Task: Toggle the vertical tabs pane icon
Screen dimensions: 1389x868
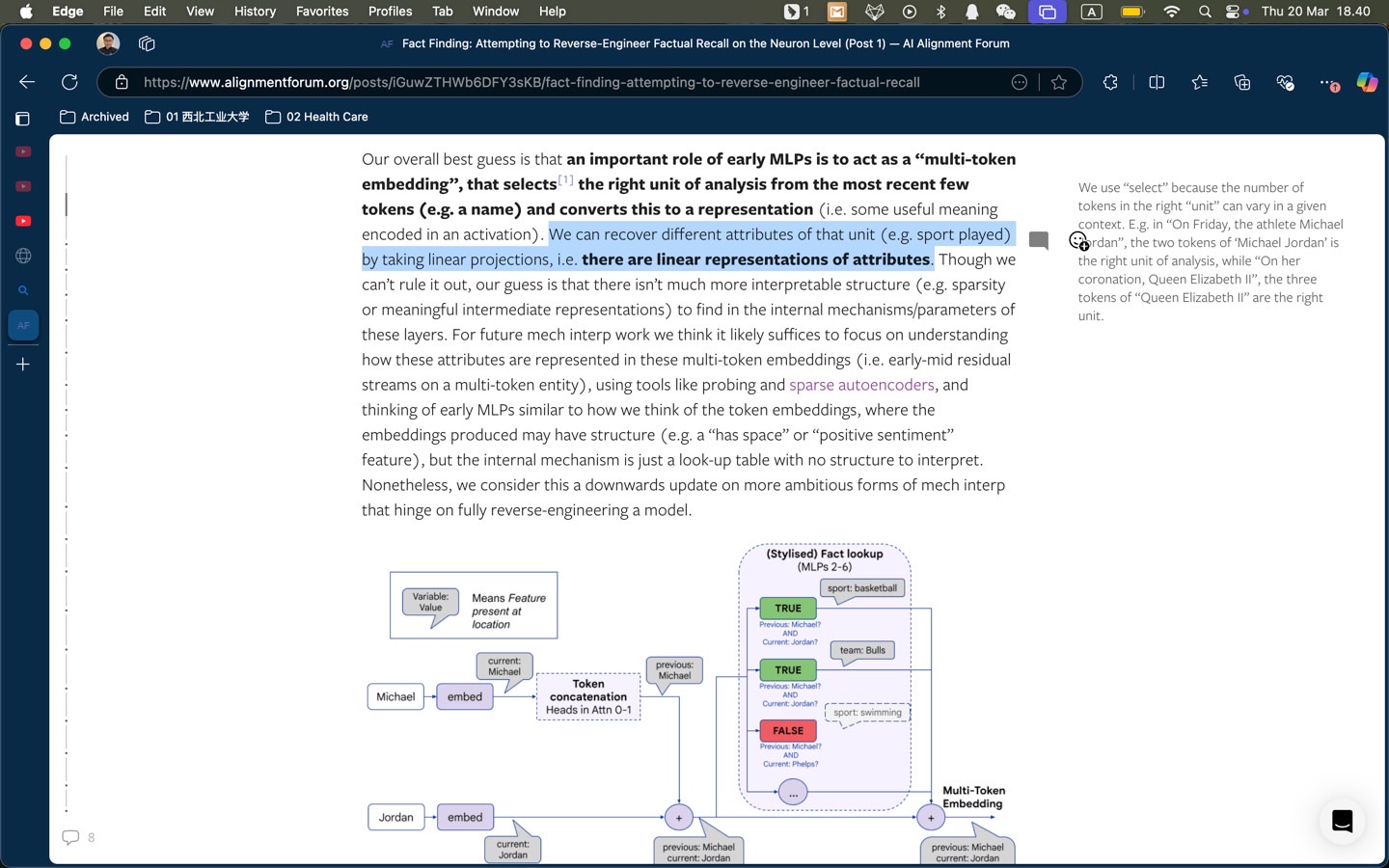Action: [x=23, y=118]
